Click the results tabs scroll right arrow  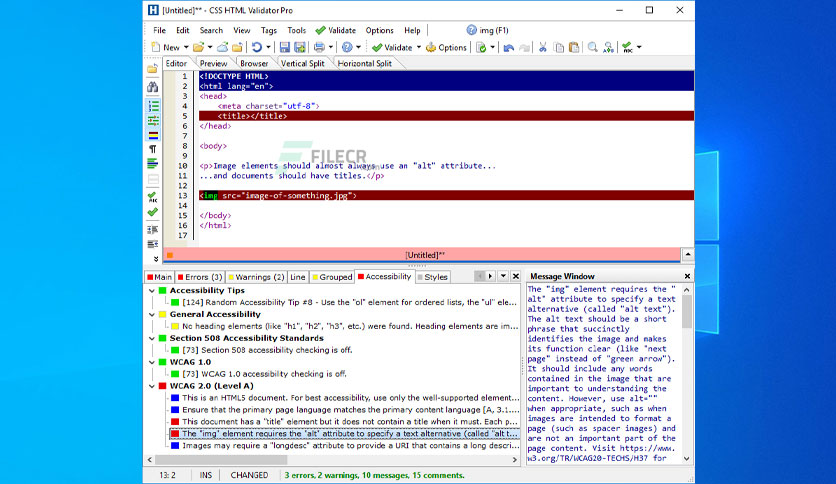coord(491,276)
